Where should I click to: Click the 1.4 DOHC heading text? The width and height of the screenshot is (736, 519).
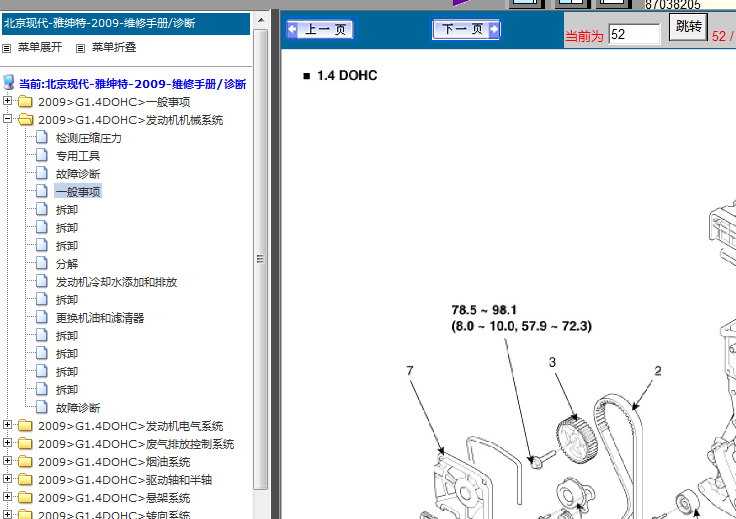tap(347, 76)
